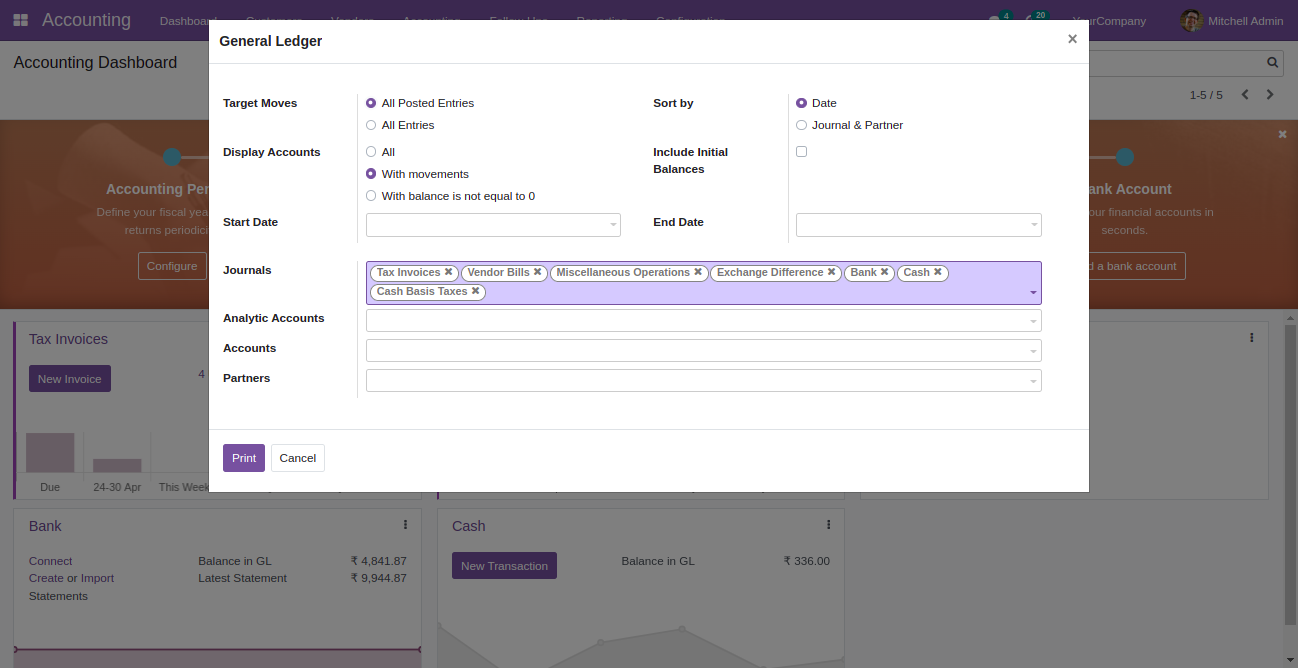Remove the Vendor Bills journal tag
This screenshot has width=1298, height=668.
[538, 272]
